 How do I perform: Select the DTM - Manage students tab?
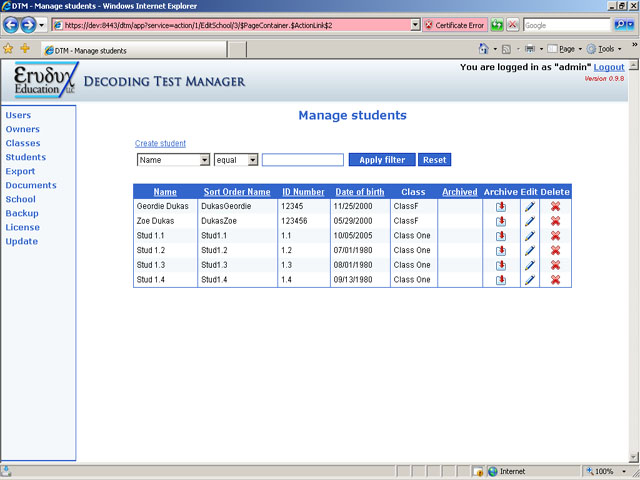click(134, 50)
